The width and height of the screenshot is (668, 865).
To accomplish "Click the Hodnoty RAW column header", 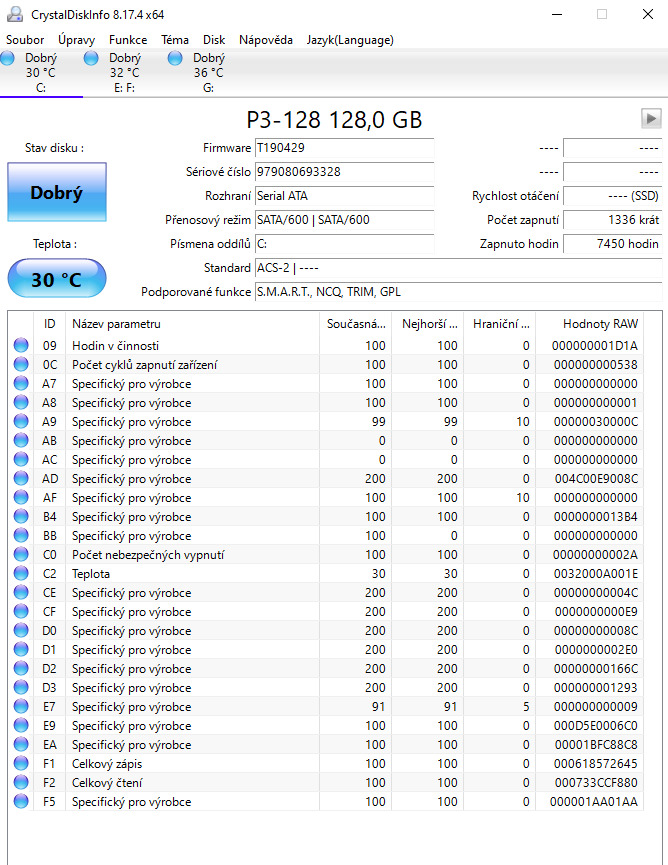I will [x=600, y=324].
